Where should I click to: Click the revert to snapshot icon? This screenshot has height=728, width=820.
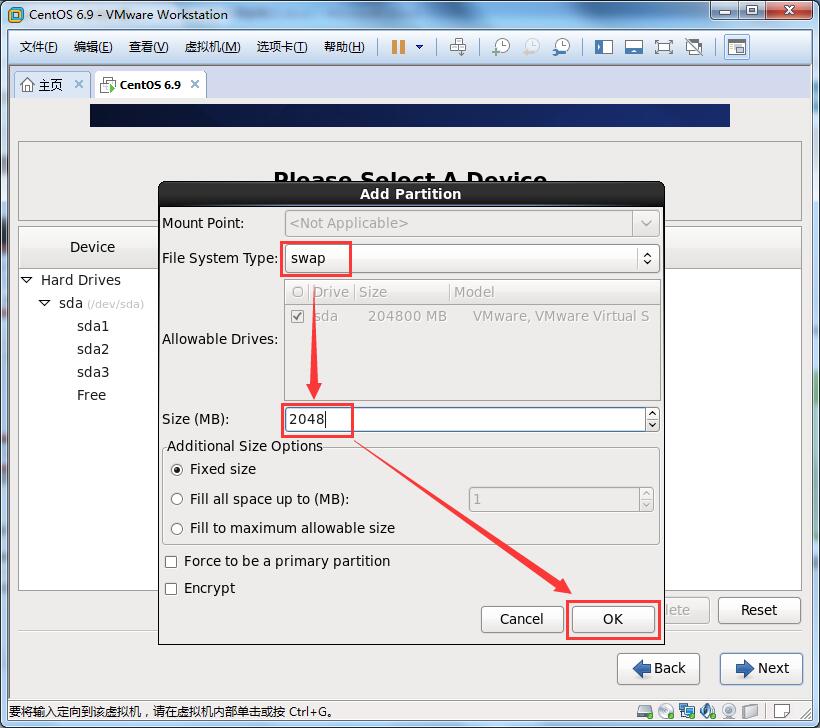pos(531,47)
